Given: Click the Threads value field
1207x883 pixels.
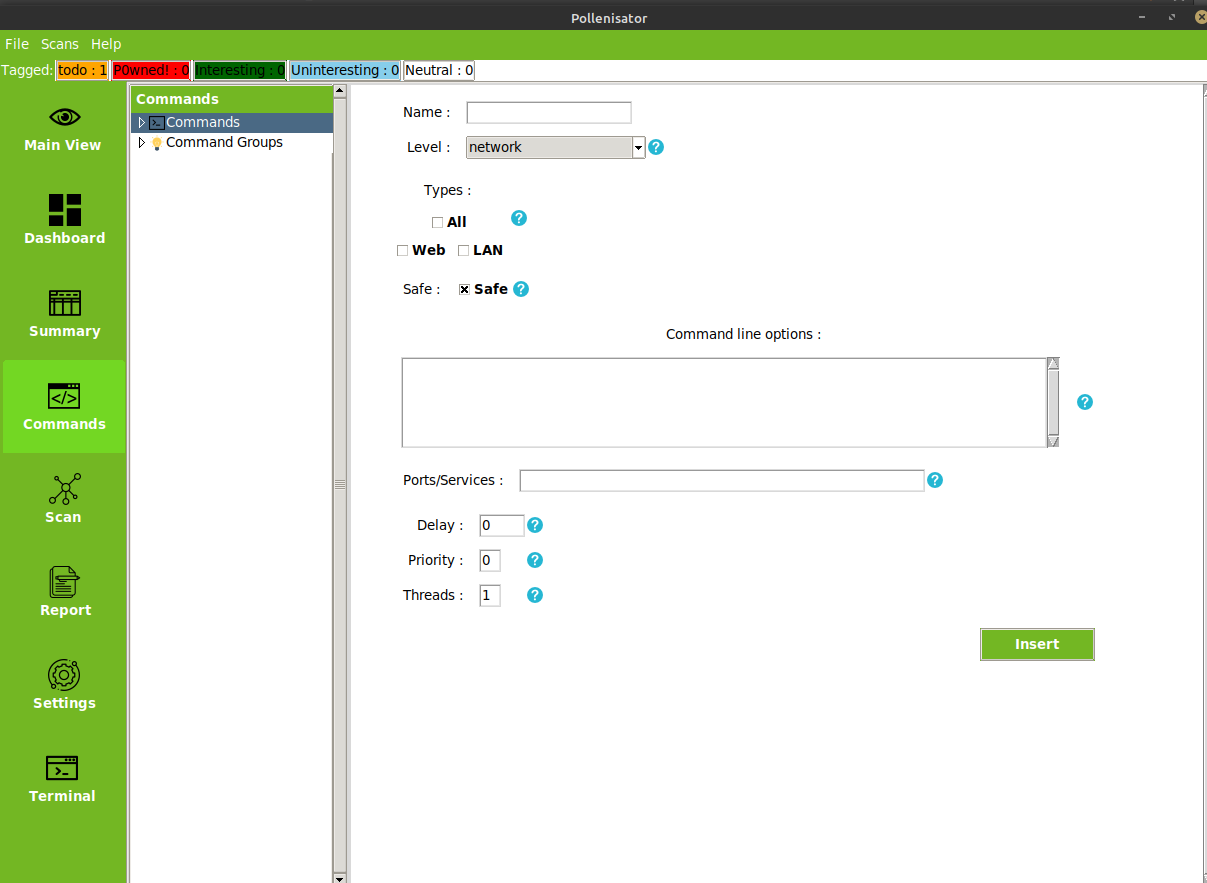Looking at the screenshot, I should [x=490, y=595].
